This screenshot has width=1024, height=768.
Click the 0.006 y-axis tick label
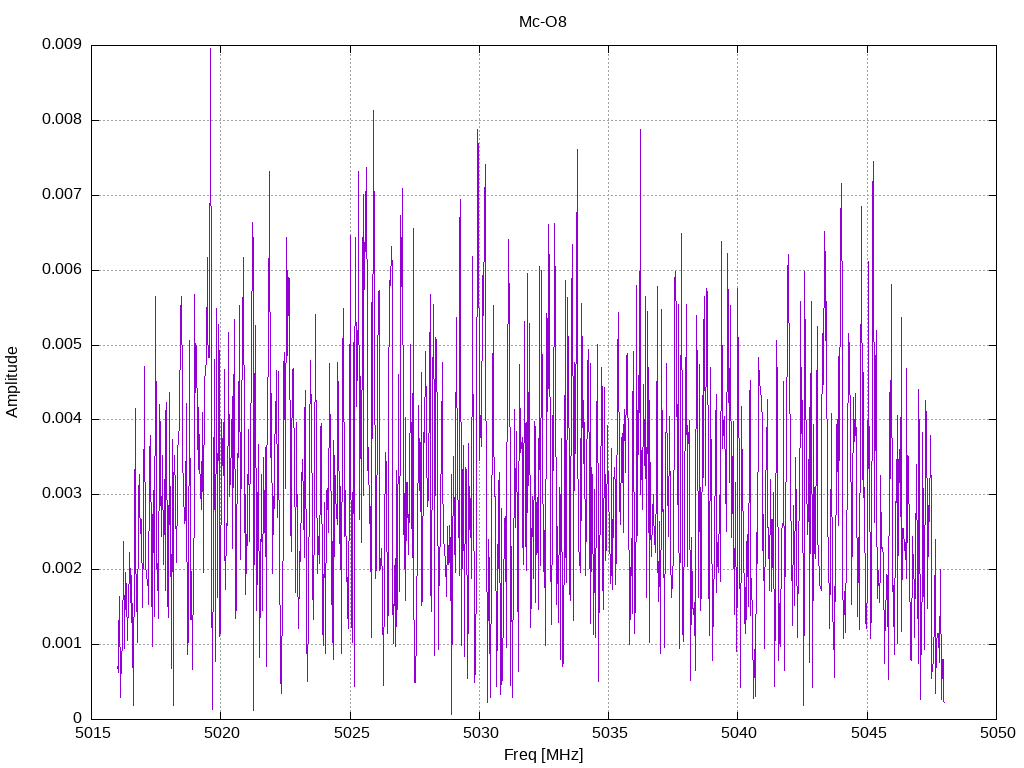click(62, 270)
